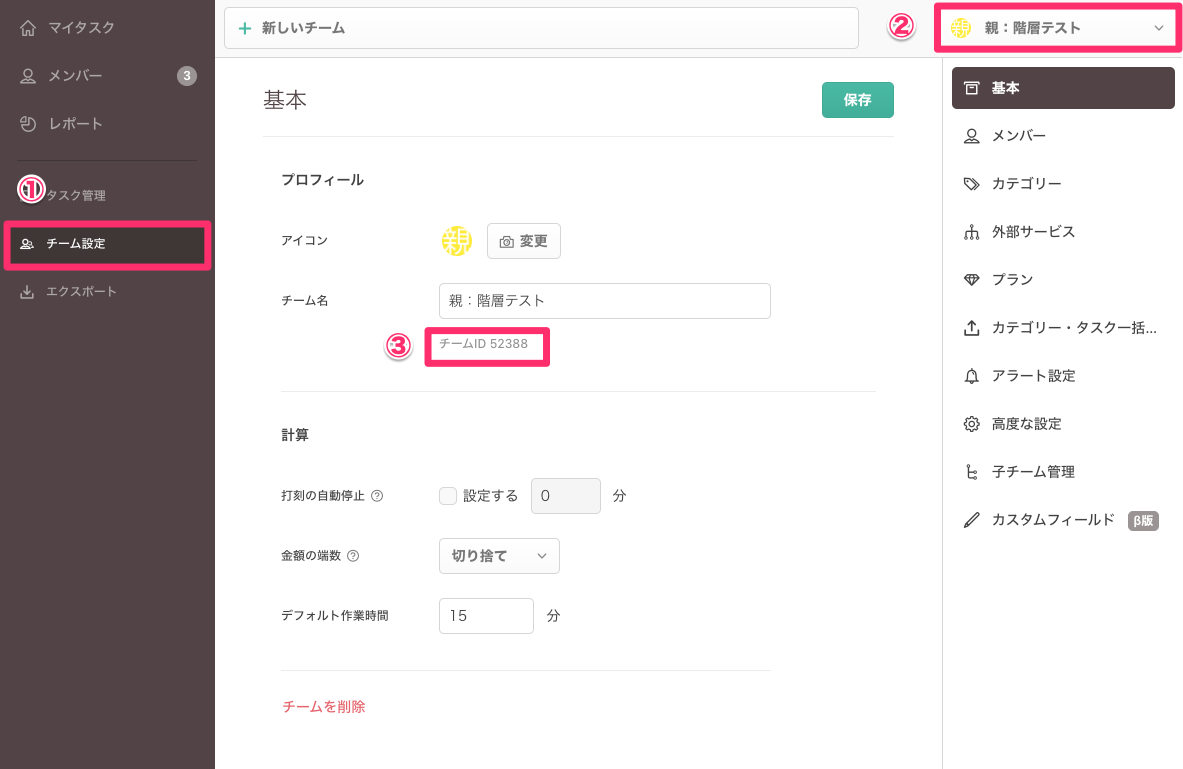Open the メンバー page in left sidebar
The height and width of the screenshot is (769, 1183).
(x=75, y=76)
